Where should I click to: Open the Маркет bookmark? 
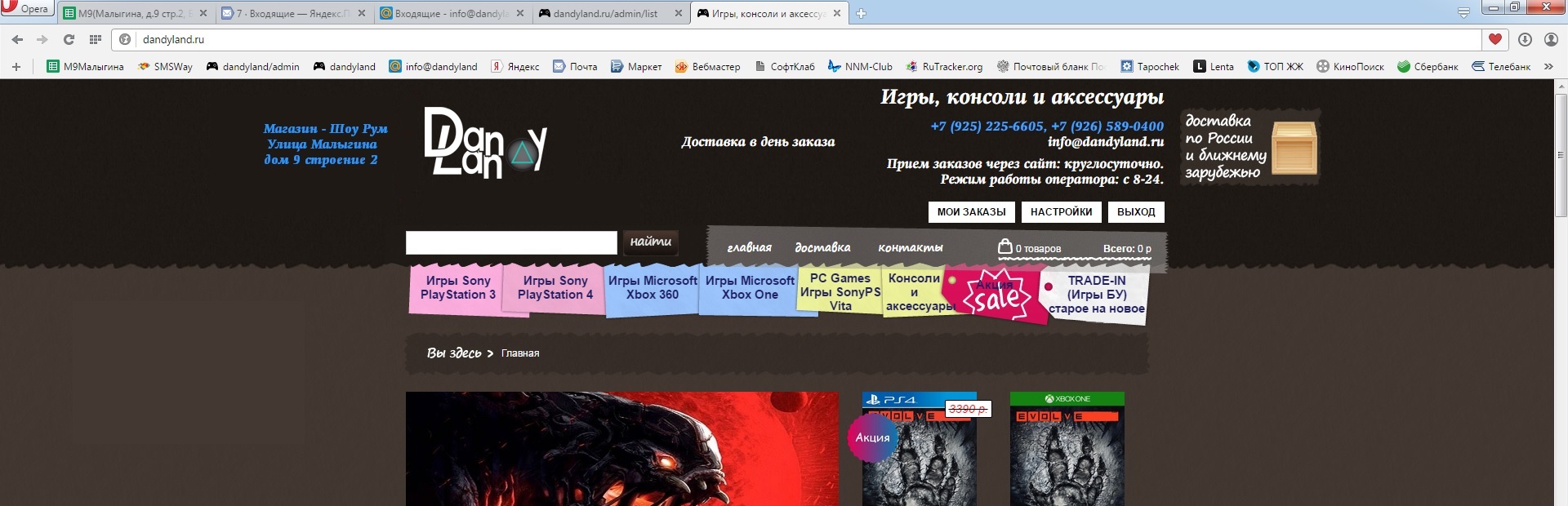tap(636, 66)
